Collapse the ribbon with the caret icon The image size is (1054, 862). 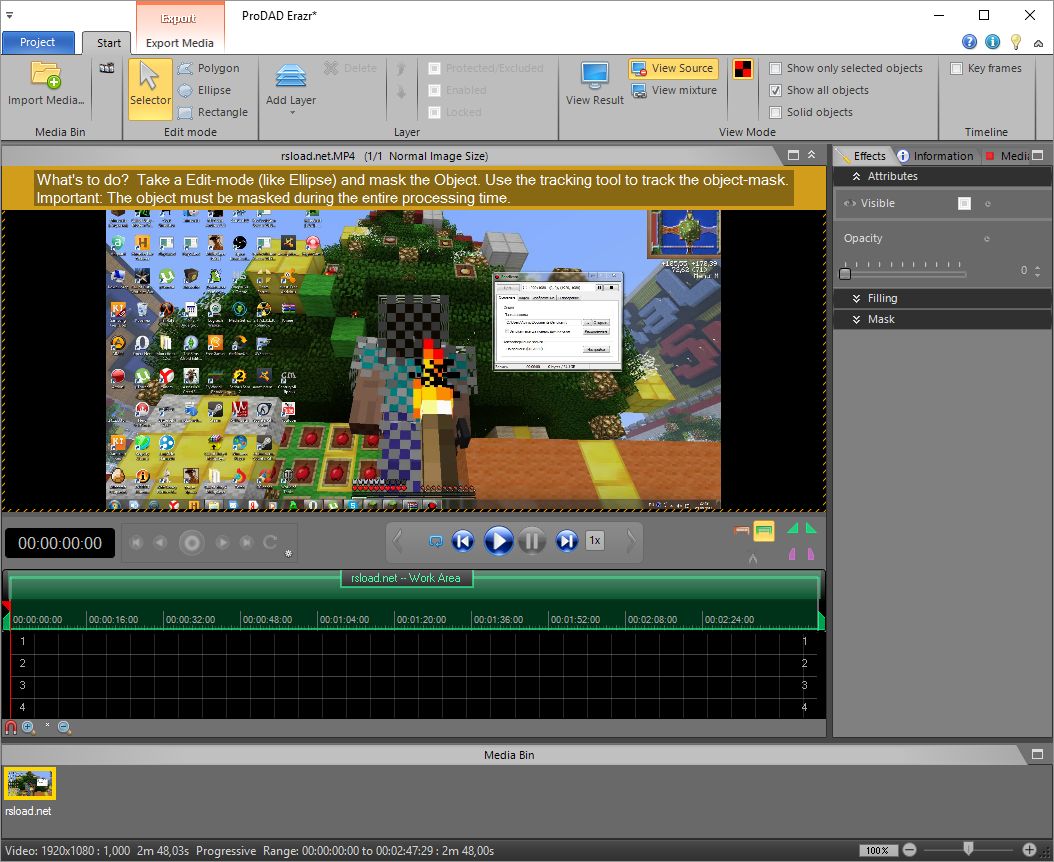click(1038, 43)
